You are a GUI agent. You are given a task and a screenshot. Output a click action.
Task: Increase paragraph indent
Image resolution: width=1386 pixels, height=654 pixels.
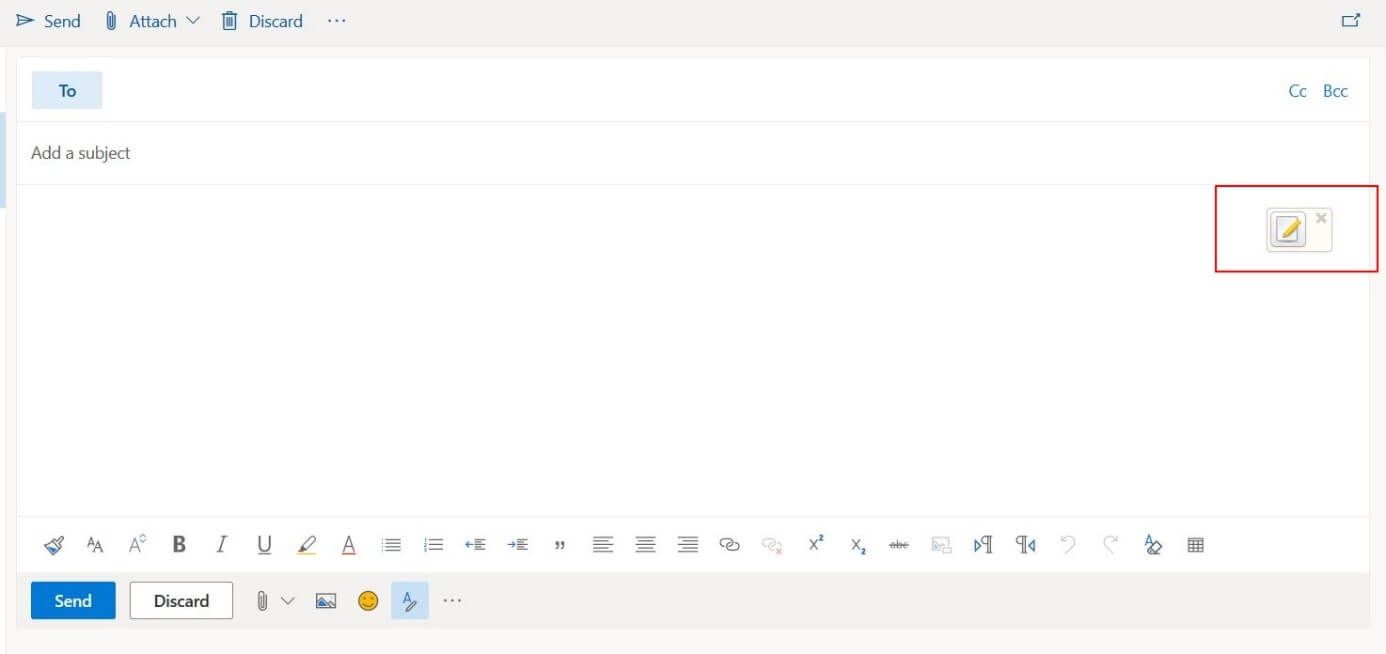517,545
